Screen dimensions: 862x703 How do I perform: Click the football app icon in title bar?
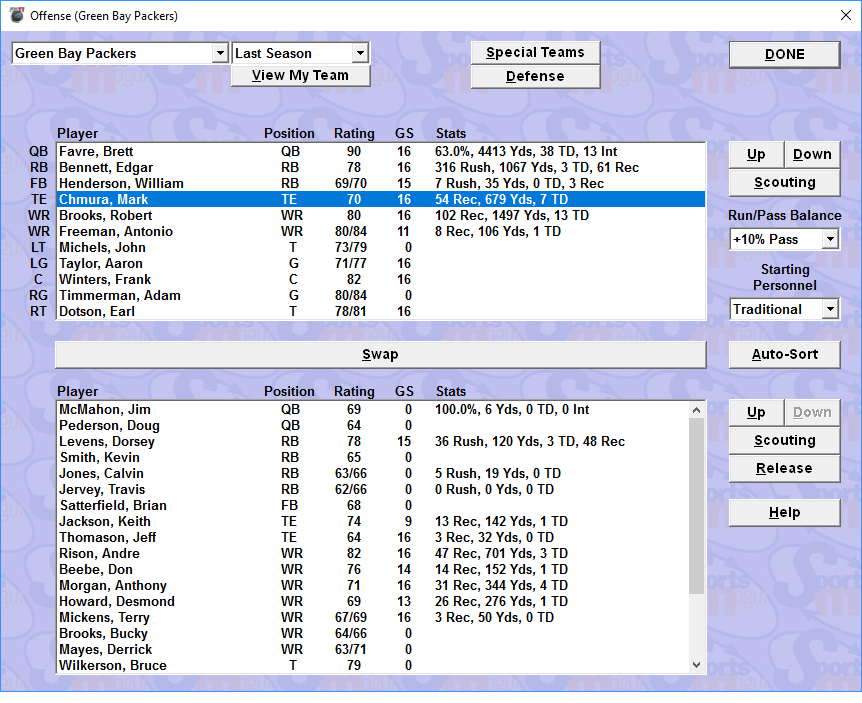click(17, 15)
